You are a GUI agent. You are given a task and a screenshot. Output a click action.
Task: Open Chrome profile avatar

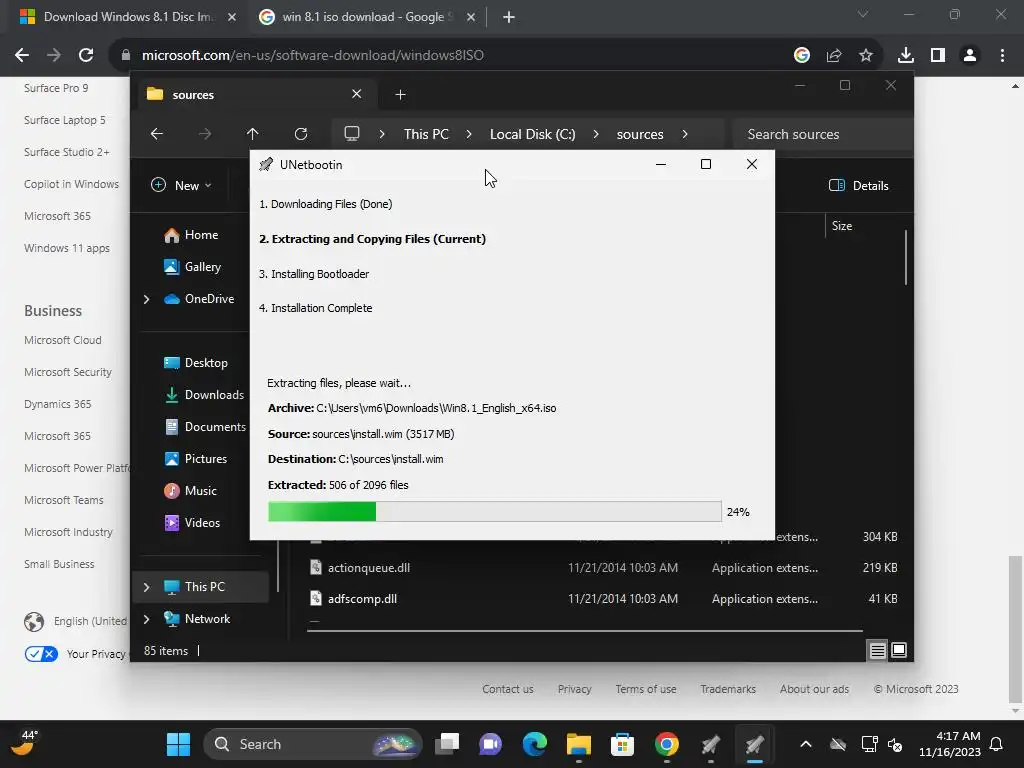970,56
